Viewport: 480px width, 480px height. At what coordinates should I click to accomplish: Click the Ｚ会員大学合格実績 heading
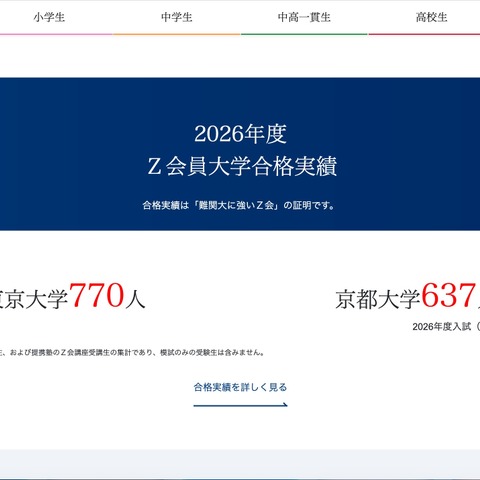[242, 166]
